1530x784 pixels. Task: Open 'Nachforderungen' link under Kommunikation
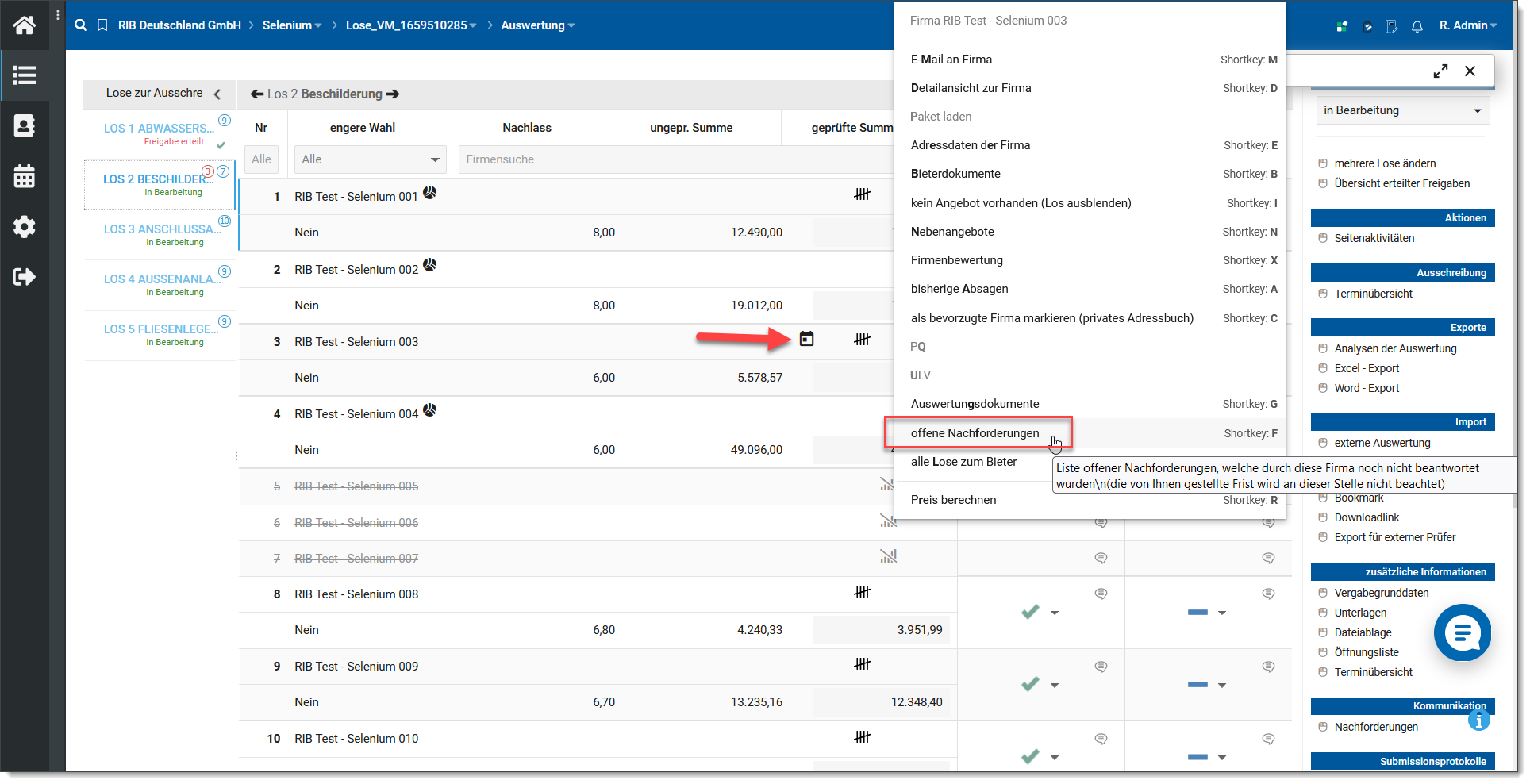tap(1376, 727)
